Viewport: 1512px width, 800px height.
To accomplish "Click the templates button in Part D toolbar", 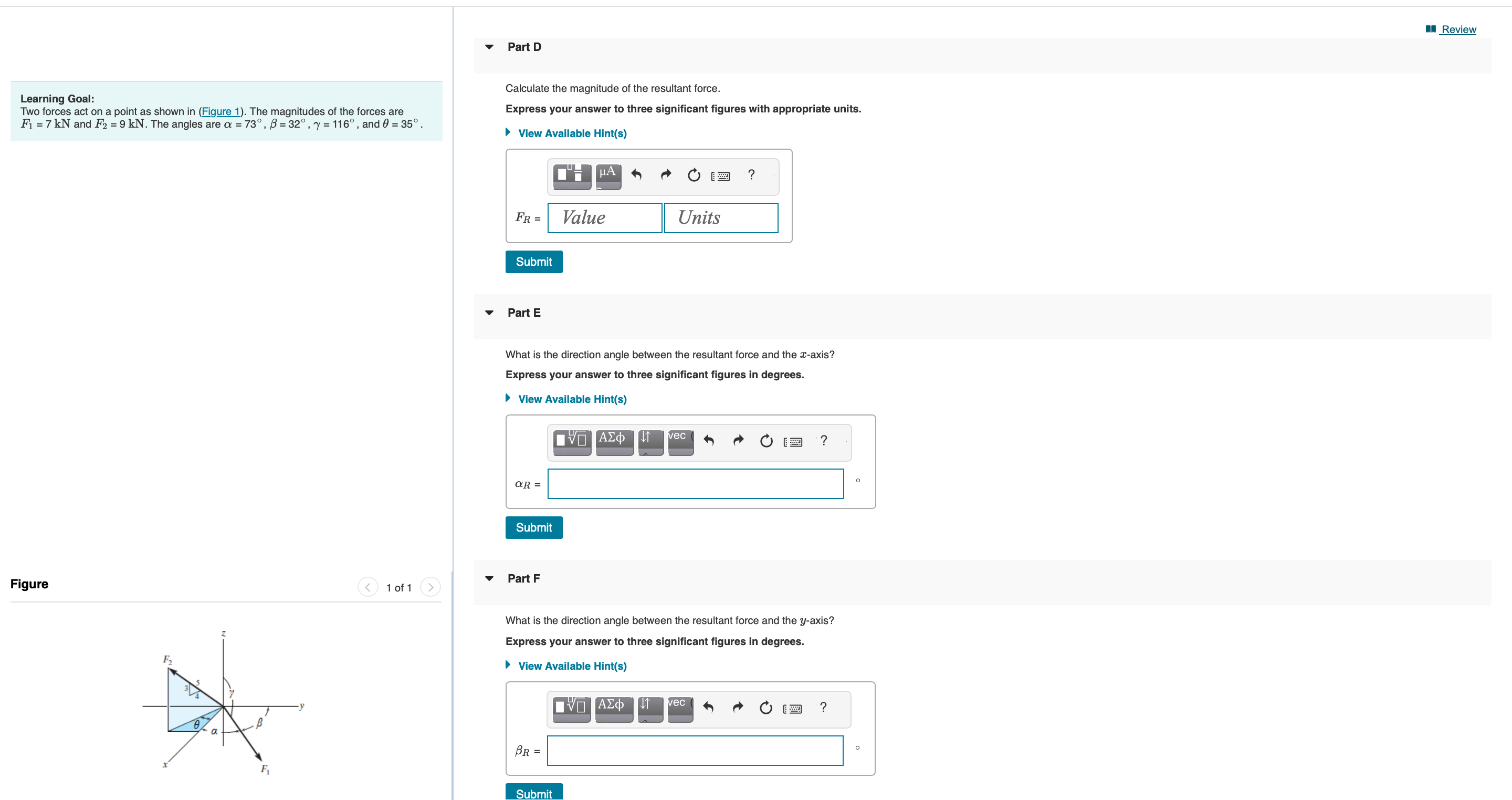I will (572, 175).
